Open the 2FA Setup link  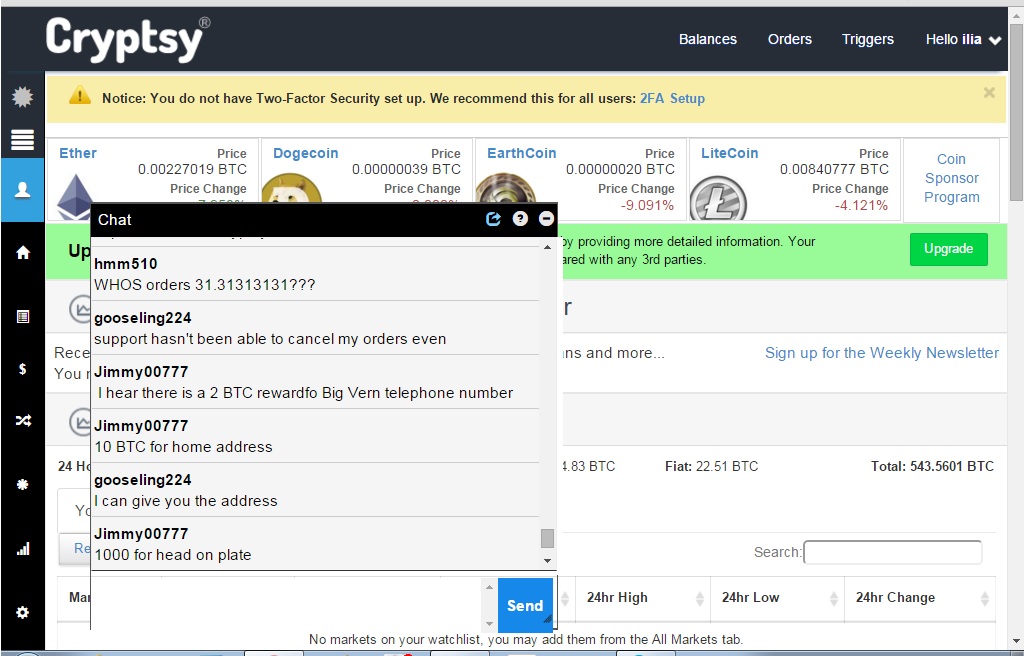(x=672, y=98)
